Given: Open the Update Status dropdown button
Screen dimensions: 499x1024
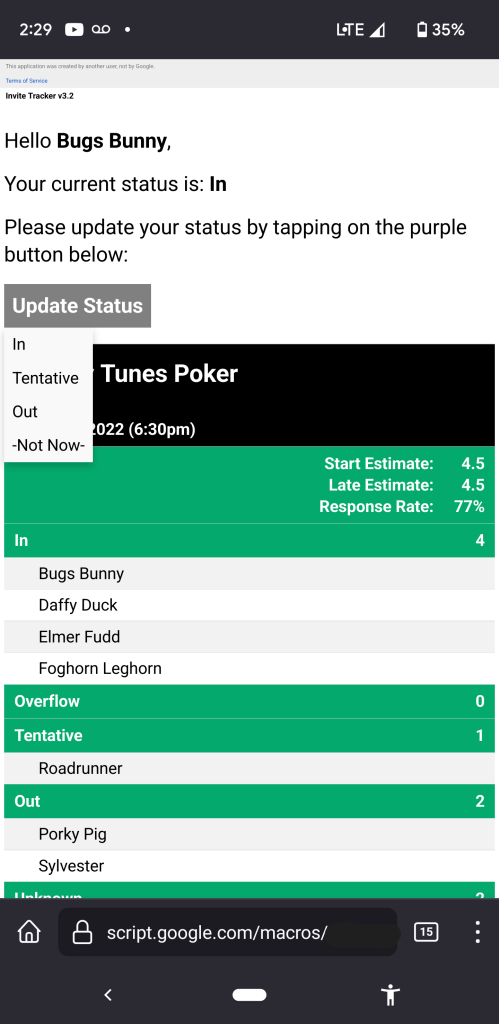Looking at the screenshot, I should (x=78, y=306).
